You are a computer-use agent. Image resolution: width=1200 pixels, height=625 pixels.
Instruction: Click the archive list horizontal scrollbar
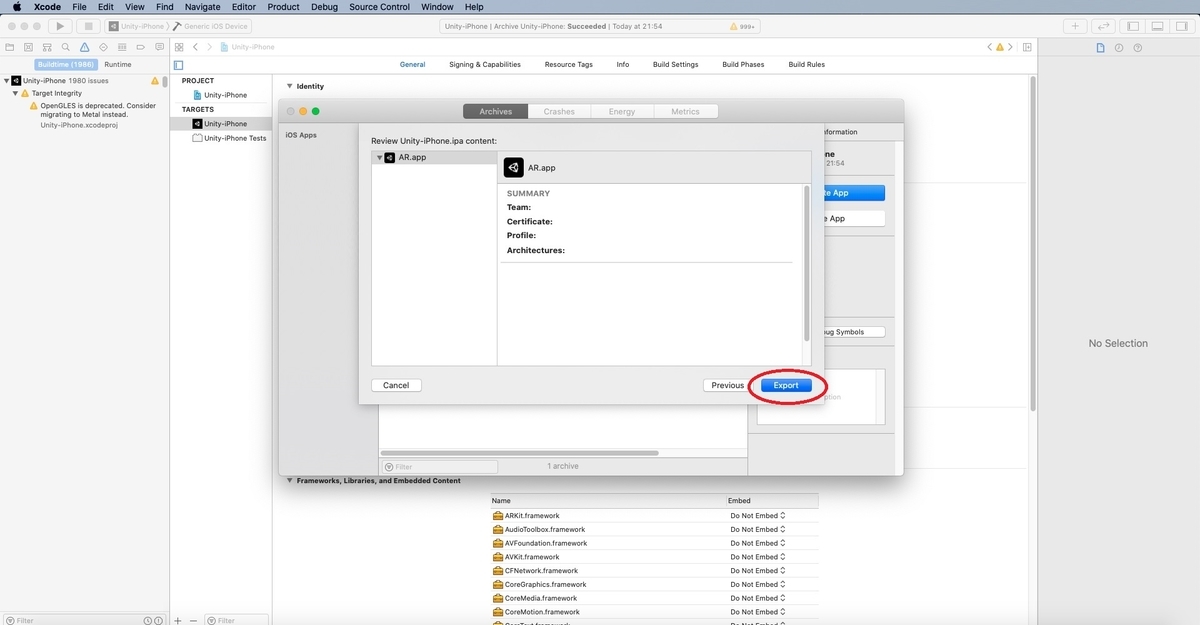pos(520,453)
